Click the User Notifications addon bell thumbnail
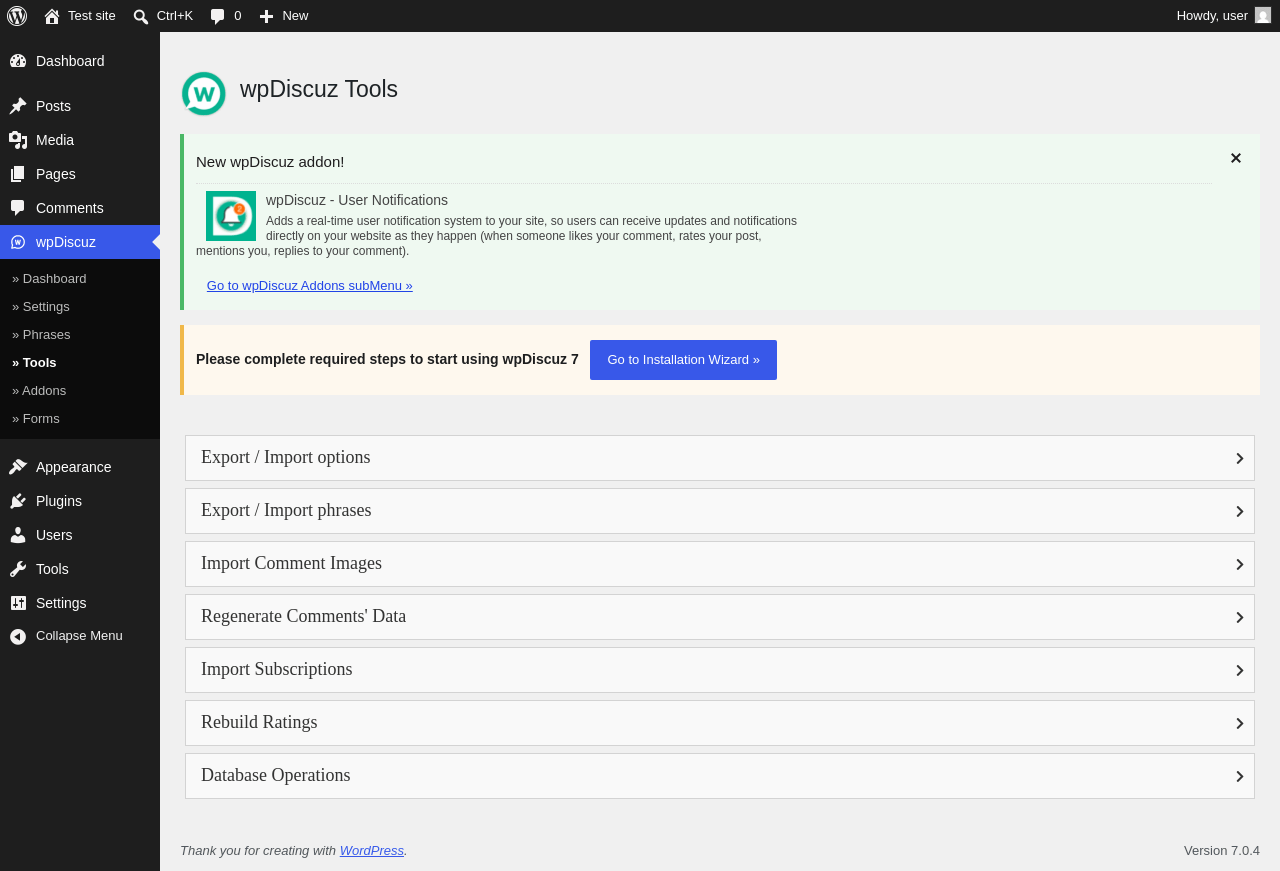1280x871 pixels. pos(231,216)
